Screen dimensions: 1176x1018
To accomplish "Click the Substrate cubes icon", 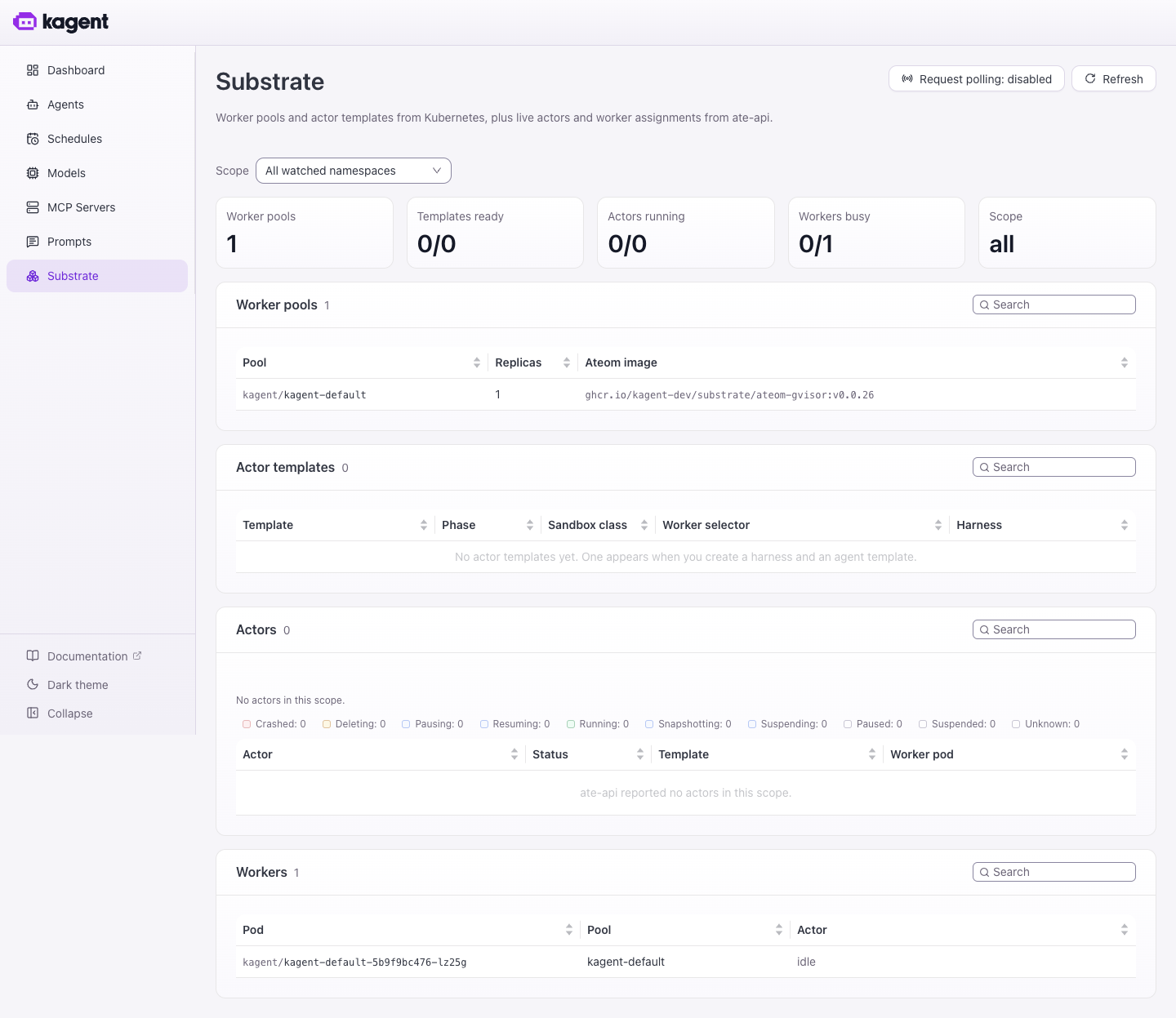I will pyautogui.click(x=33, y=276).
